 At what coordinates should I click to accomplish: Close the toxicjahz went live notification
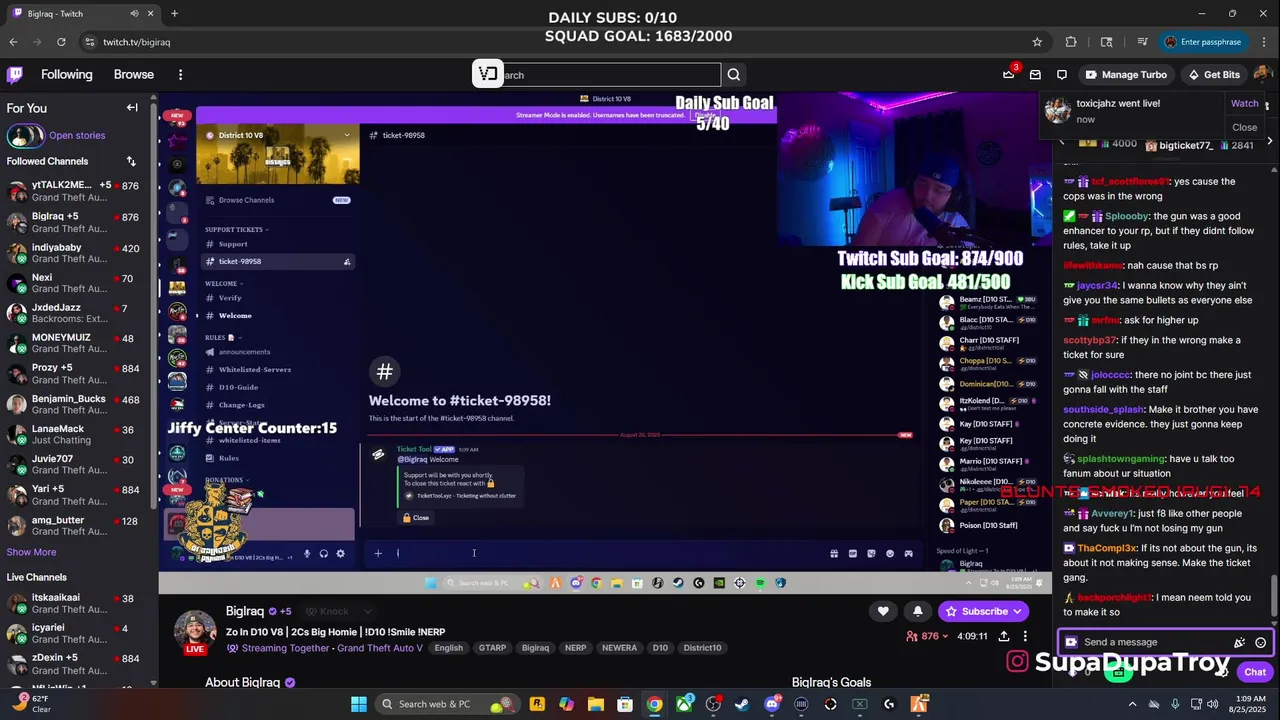[x=1245, y=127]
